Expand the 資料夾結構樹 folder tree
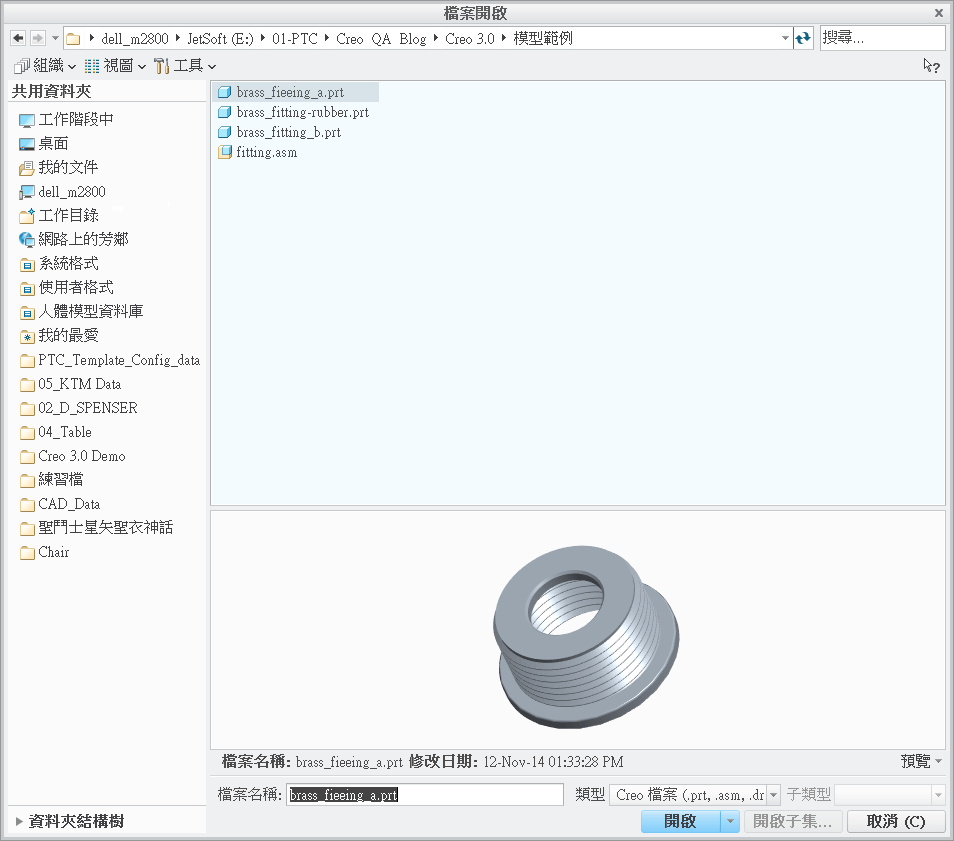 (x=16, y=821)
